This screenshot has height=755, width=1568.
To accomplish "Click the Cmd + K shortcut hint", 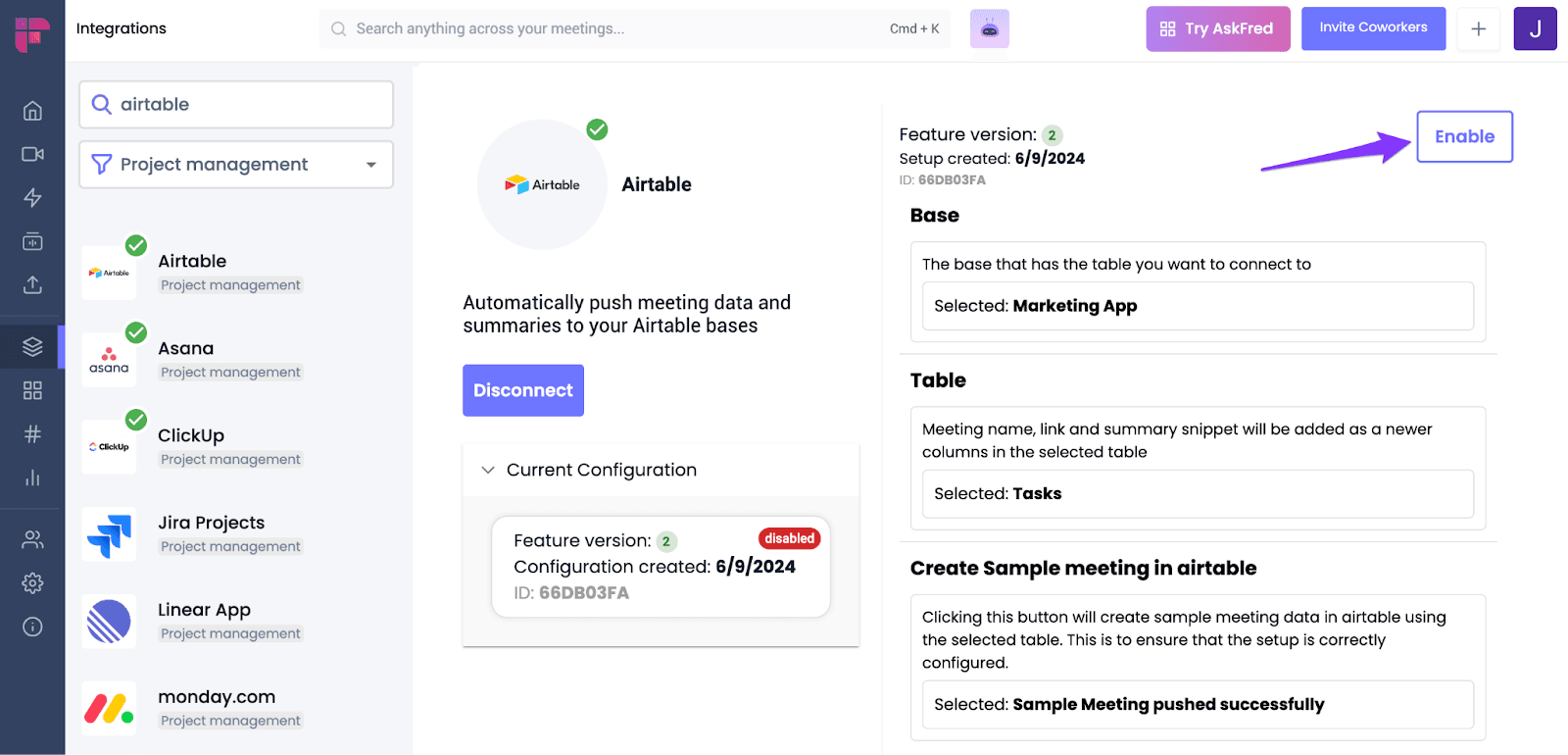I will (914, 29).
